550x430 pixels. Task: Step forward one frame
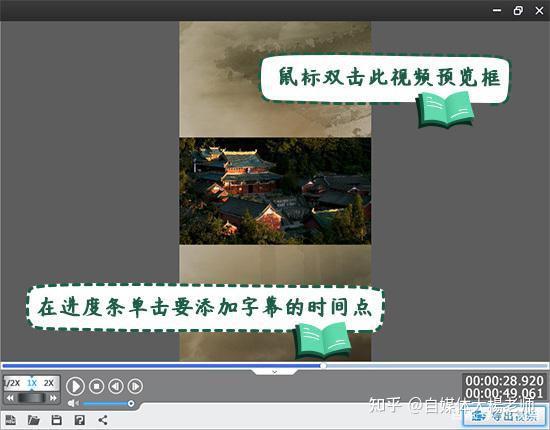(135, 386)
